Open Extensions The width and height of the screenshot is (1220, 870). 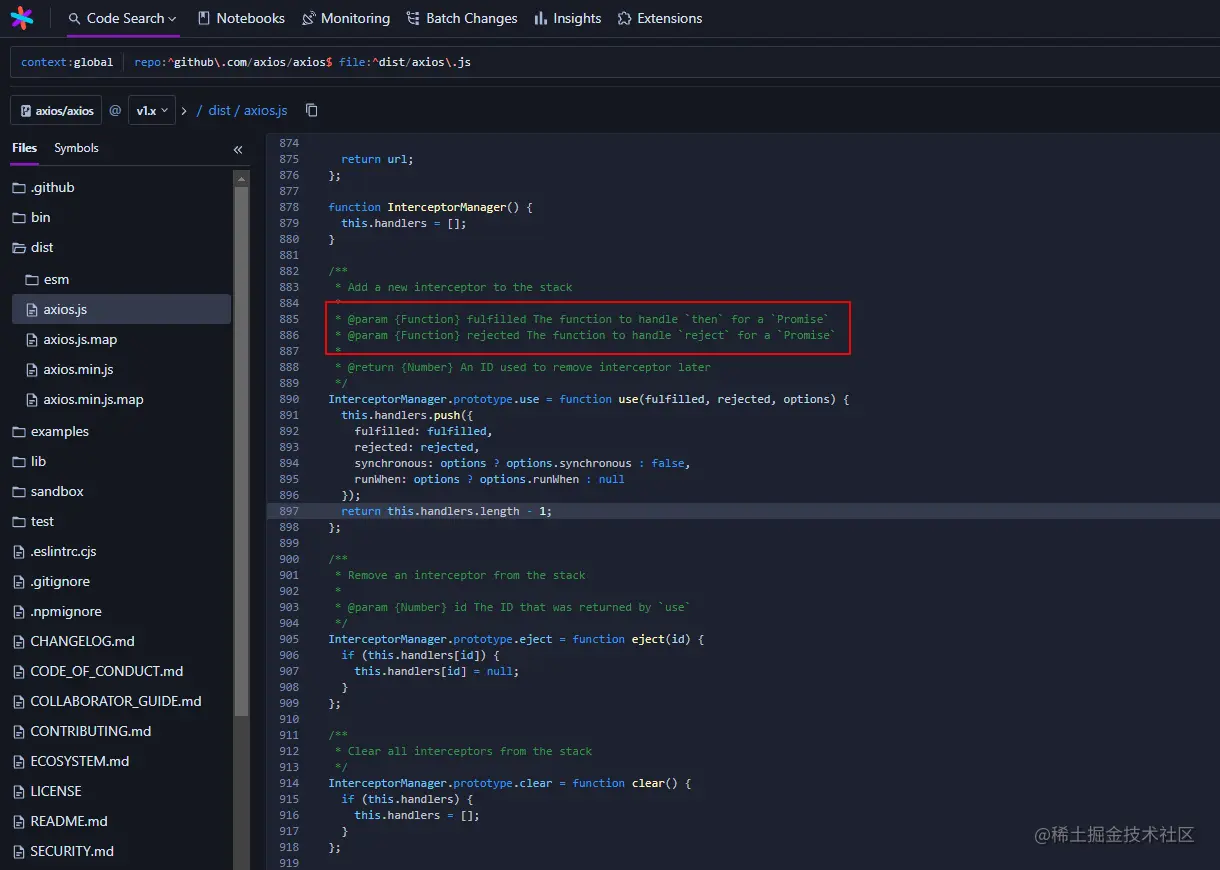click(x=660, y=18)
